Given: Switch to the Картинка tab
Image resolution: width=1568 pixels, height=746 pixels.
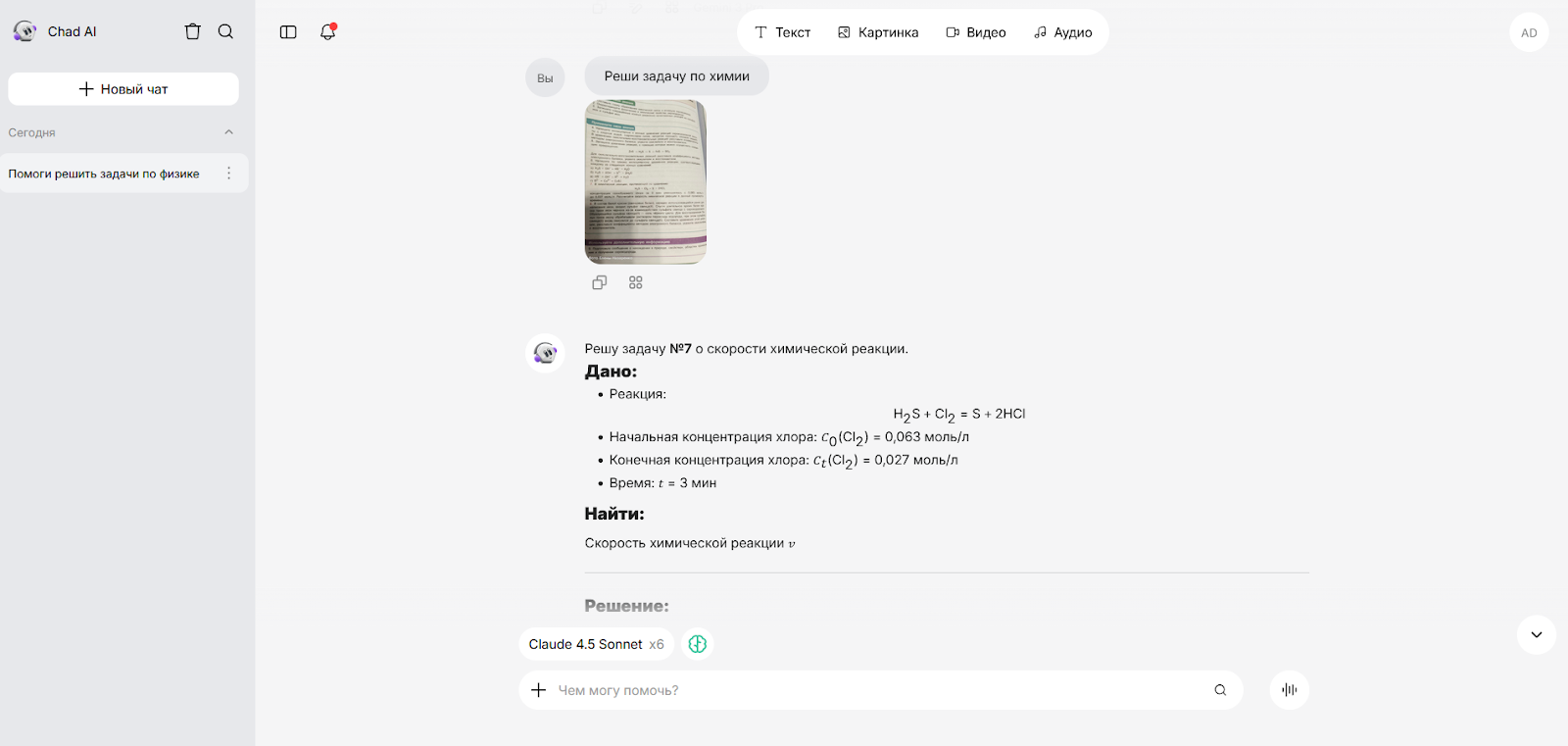Looking at the screenshot, I should [878, 32].
